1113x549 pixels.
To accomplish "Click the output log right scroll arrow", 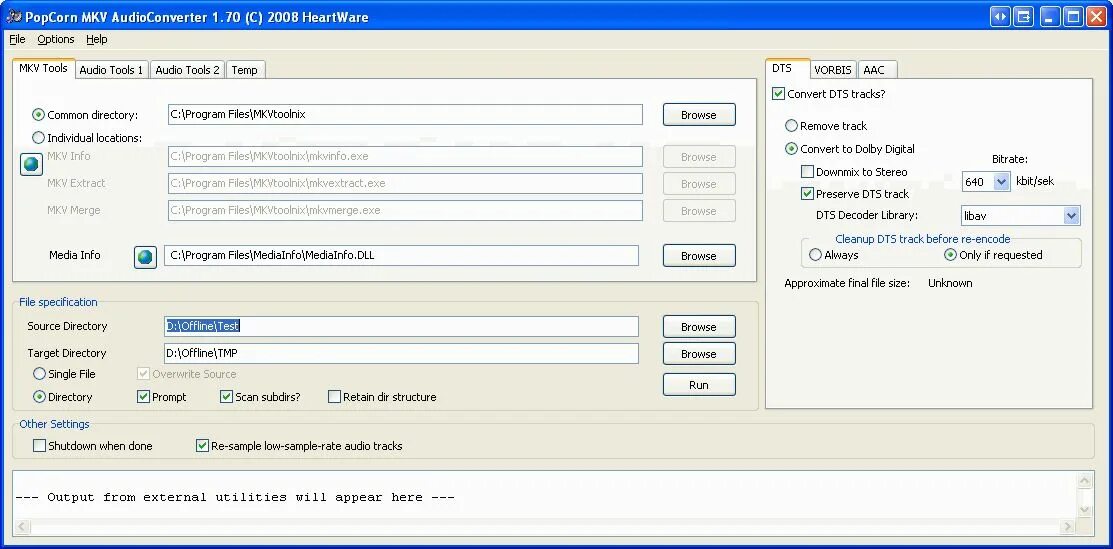I will [1068, 526].
